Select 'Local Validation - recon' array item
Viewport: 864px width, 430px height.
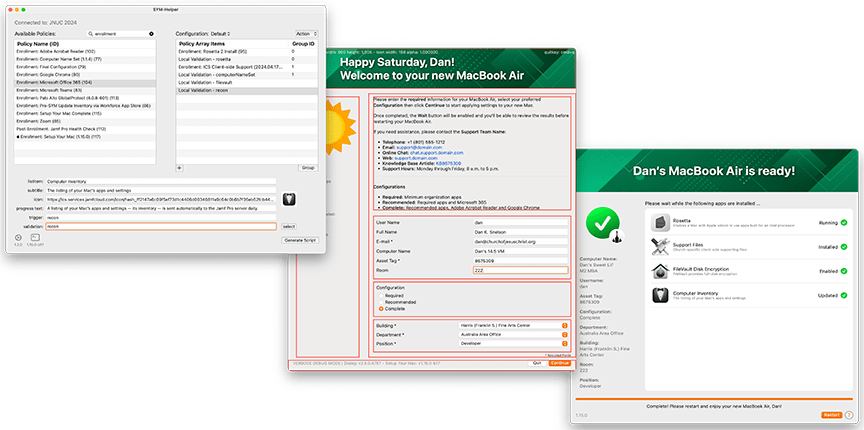pos(247,90)
